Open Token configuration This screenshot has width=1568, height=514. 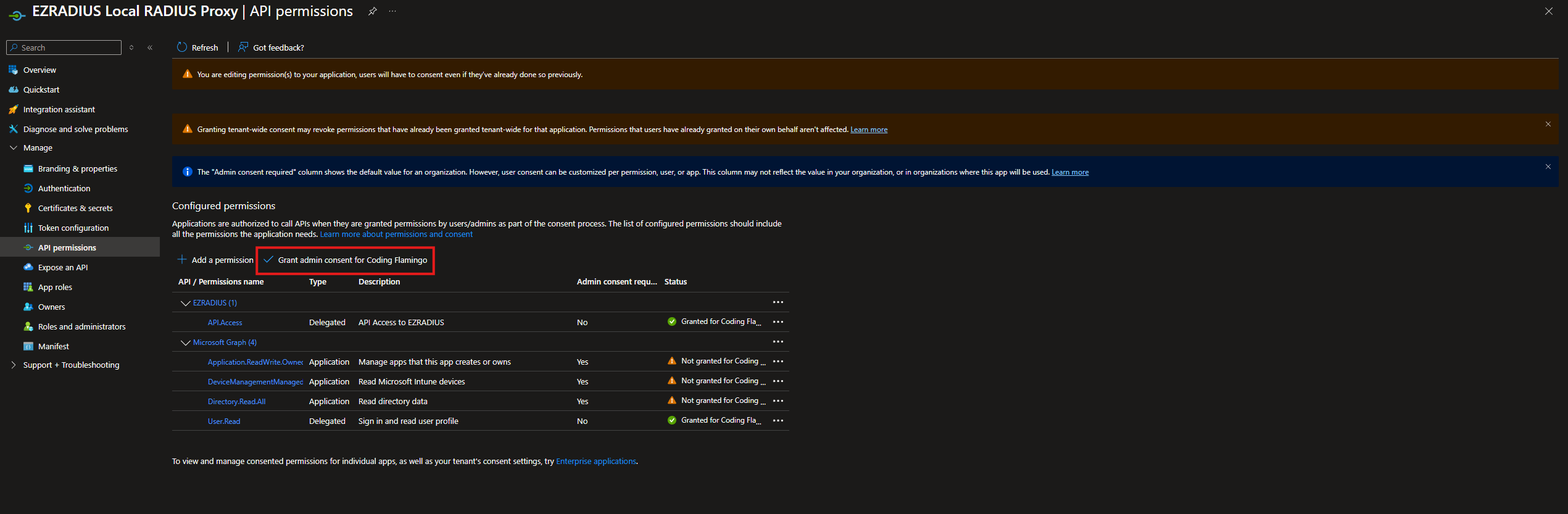[73, 228]
